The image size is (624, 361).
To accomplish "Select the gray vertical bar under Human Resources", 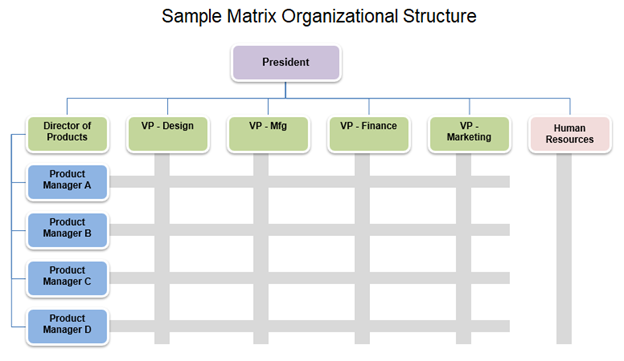I will (564, 248).
